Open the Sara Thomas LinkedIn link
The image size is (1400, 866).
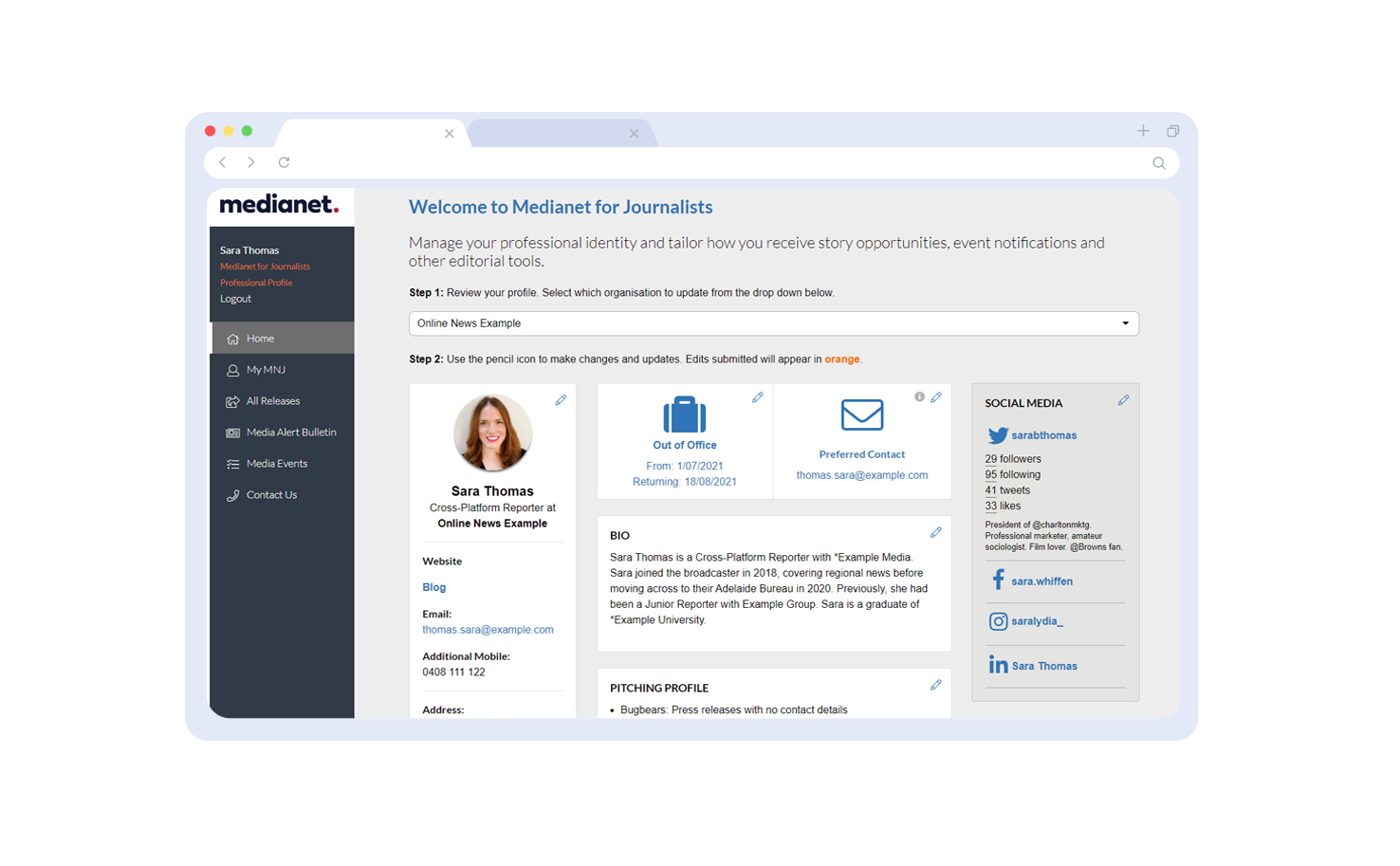pyautogui.click(x=1044, y=666)
